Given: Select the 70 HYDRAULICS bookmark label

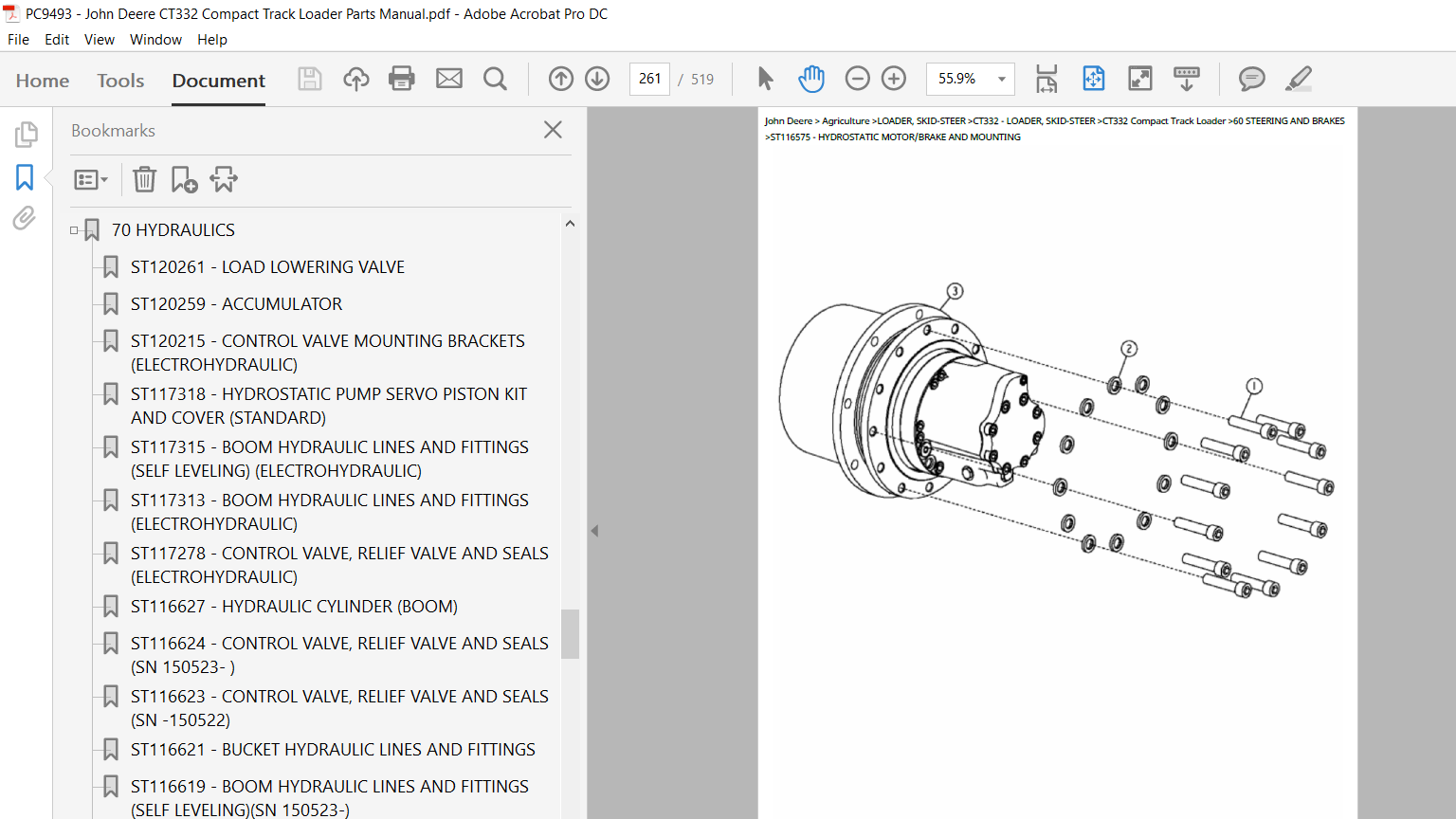Looking at the screenshot, I should (173, 230).
